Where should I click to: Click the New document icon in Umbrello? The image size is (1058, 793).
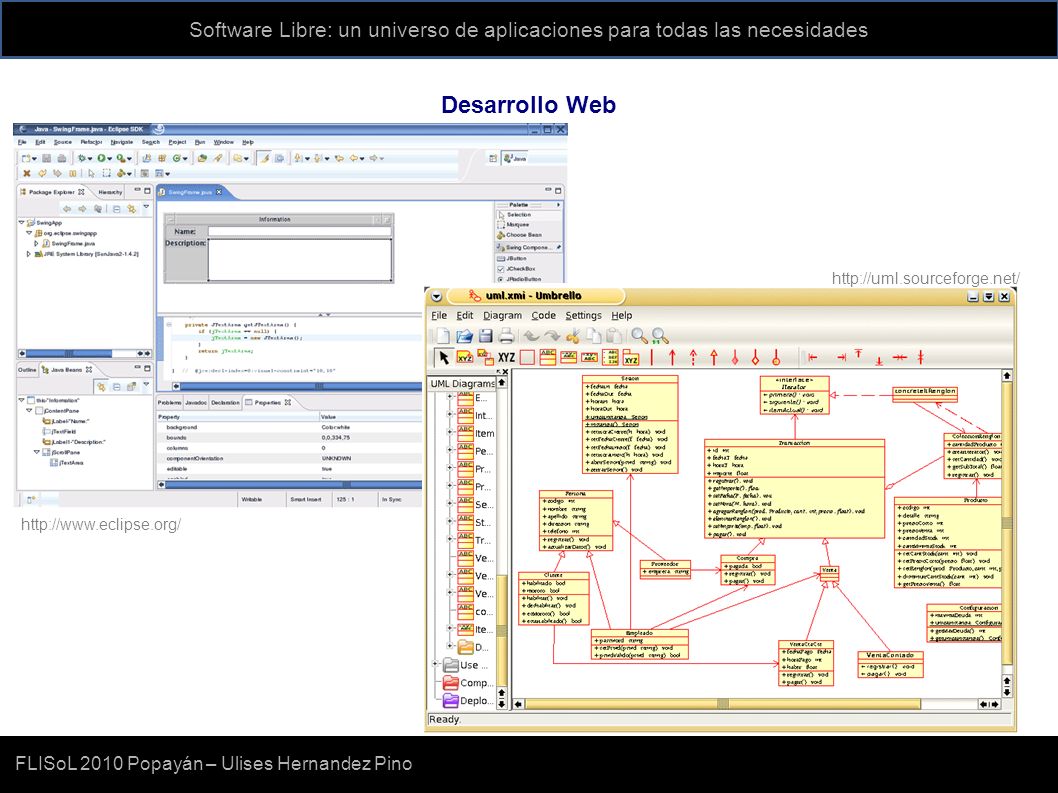[x=441, y=335]
